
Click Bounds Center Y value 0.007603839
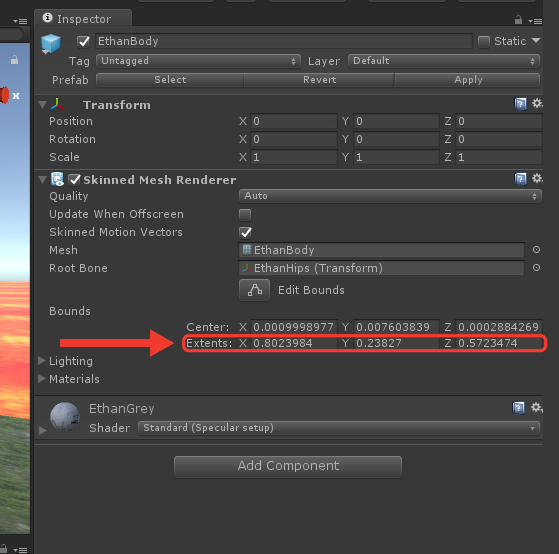396,327
